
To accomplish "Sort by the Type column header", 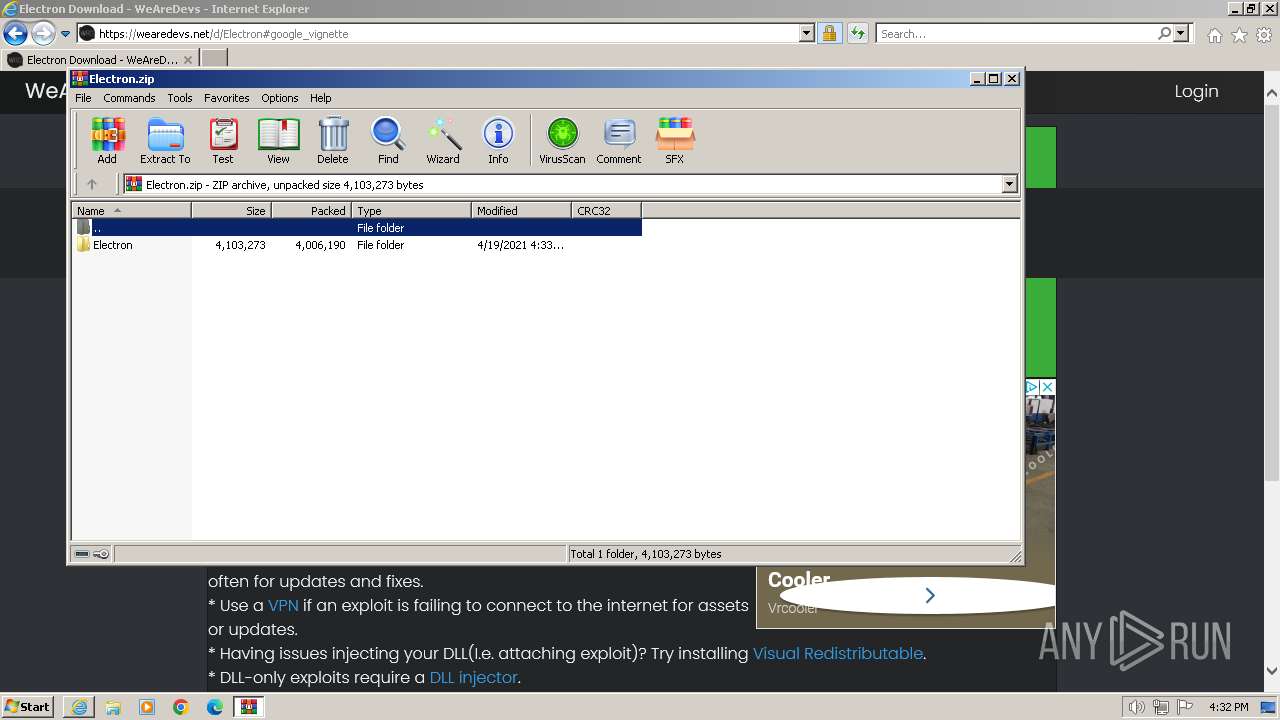I will [x=411, y=211].
